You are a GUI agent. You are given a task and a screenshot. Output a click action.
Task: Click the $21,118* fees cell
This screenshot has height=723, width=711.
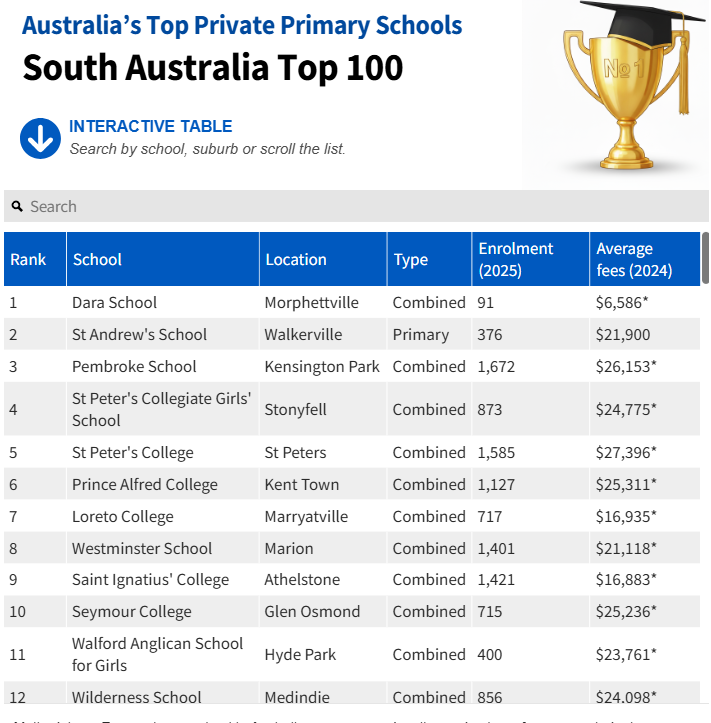click(645, 548)
